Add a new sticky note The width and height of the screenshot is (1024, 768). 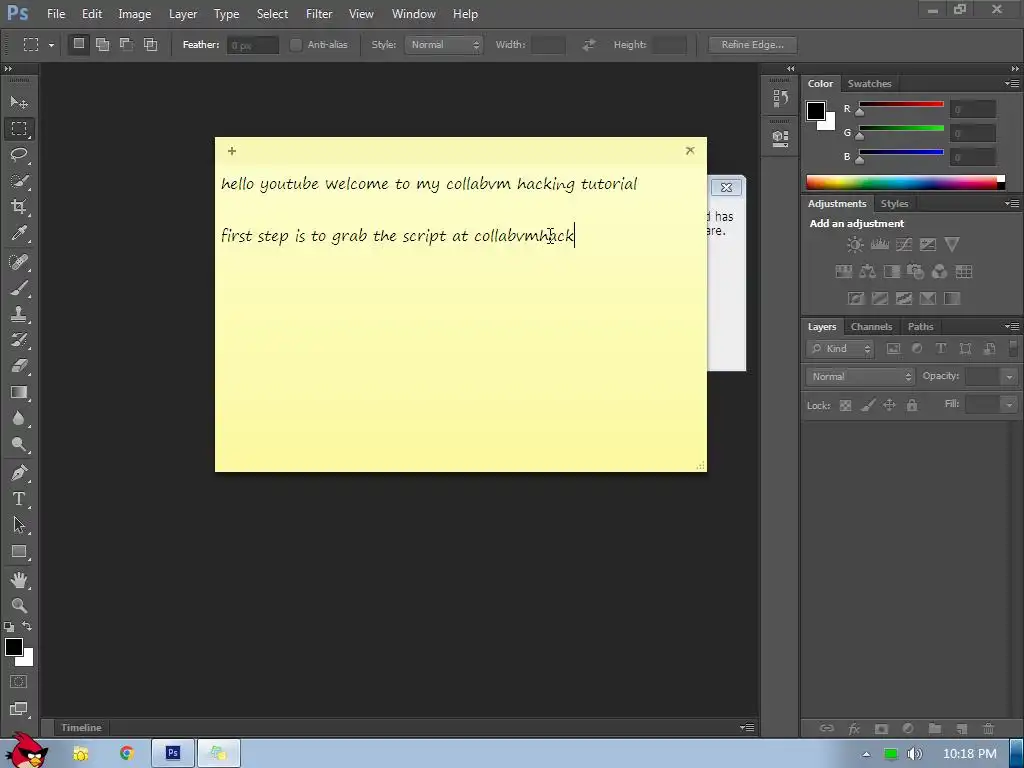pos(232,151)
